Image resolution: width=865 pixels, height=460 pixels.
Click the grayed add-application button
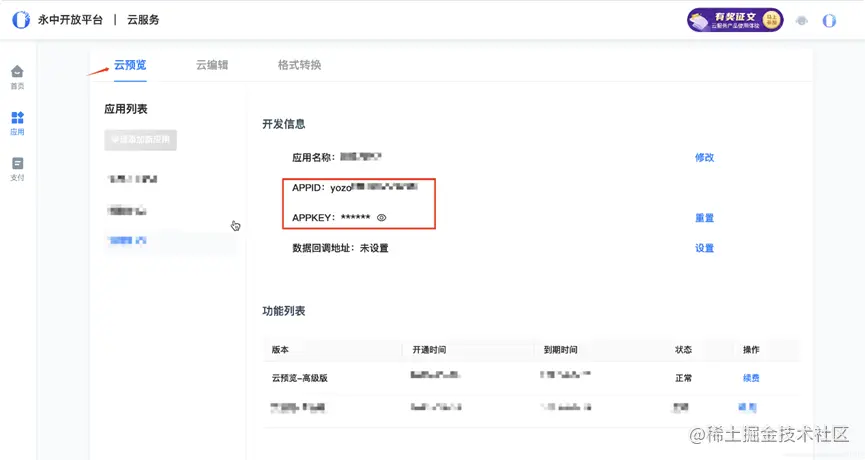pyautogui.click(x=141, y=140)
